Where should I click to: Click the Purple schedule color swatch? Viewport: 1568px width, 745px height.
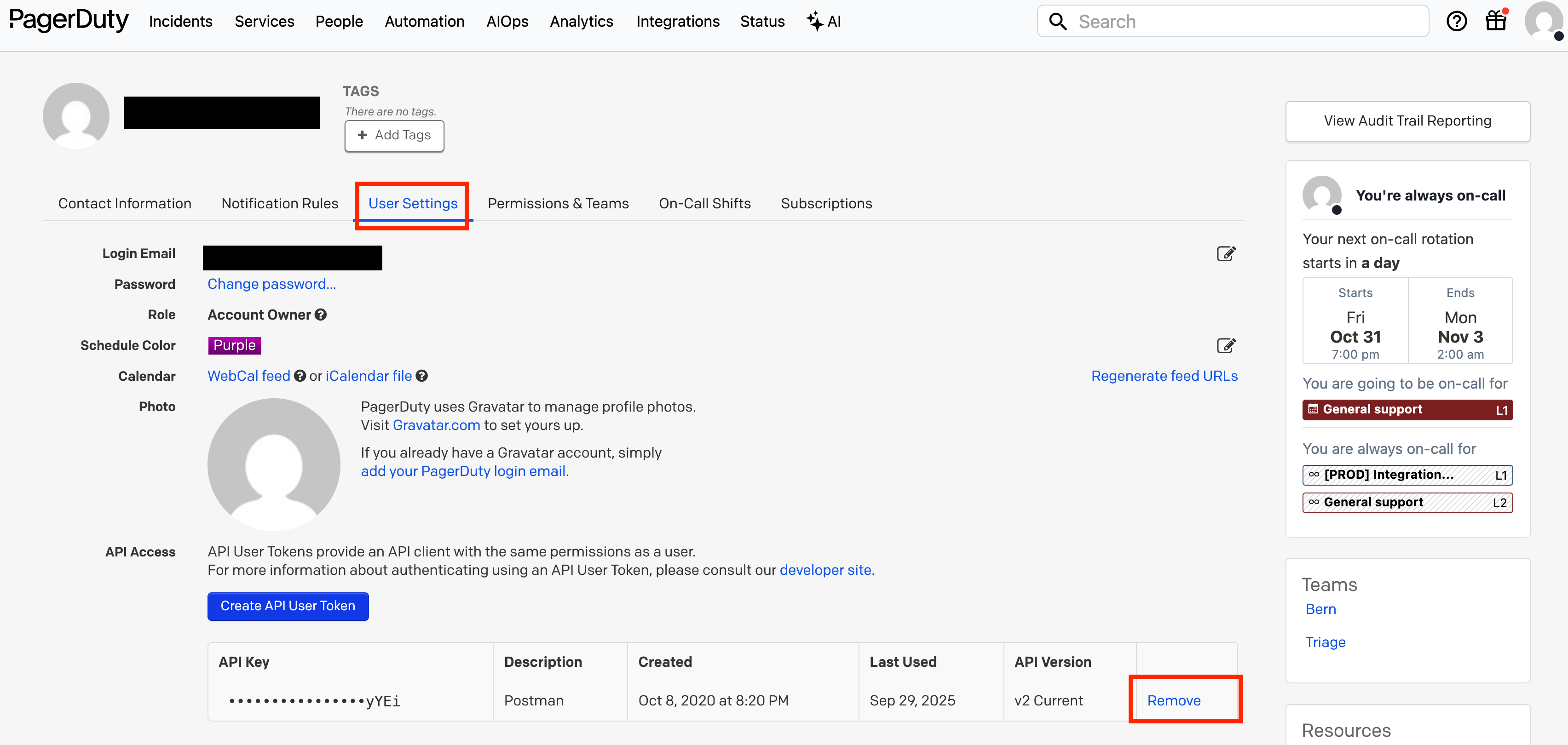[234, 345]
